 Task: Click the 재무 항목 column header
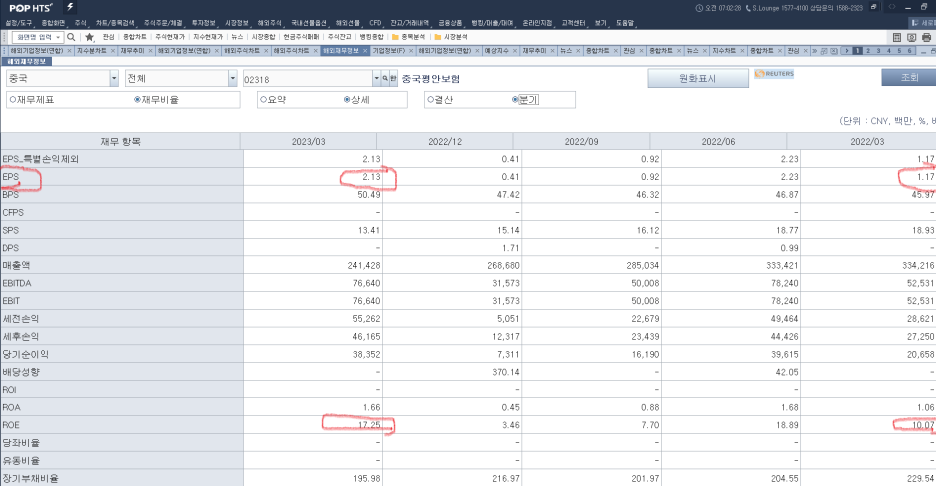[x=121, y=142]
